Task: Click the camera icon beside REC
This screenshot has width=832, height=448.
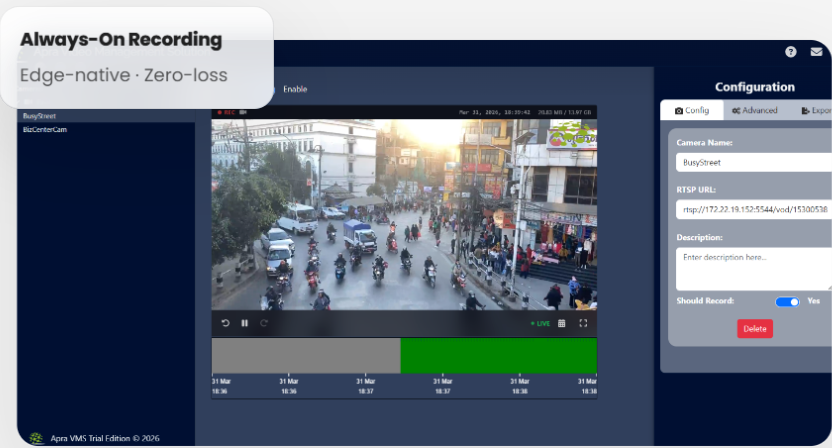Action: (x=243, y=112)
